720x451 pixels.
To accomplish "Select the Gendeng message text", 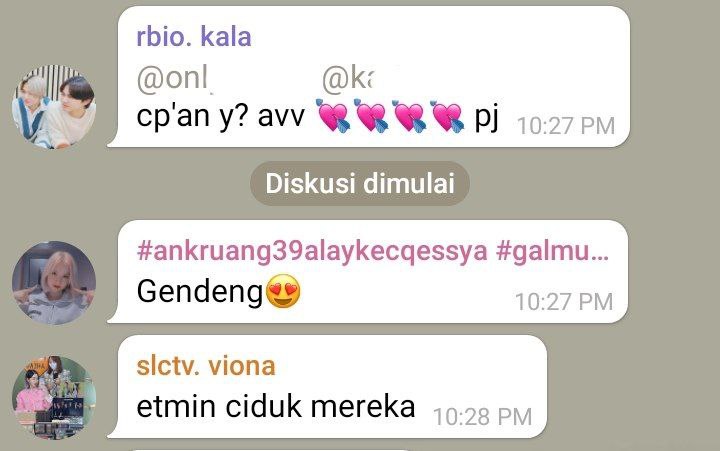I will [200, 292].
